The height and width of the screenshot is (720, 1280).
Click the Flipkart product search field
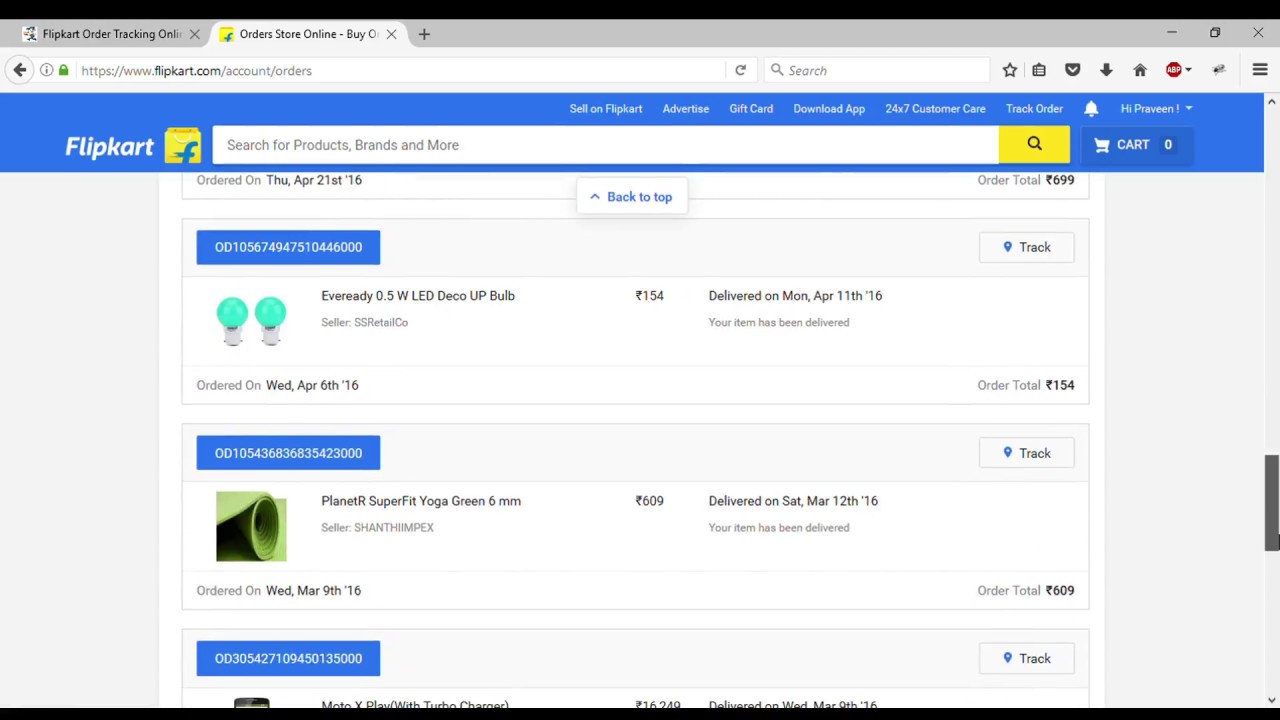click(x=605, y=145)
